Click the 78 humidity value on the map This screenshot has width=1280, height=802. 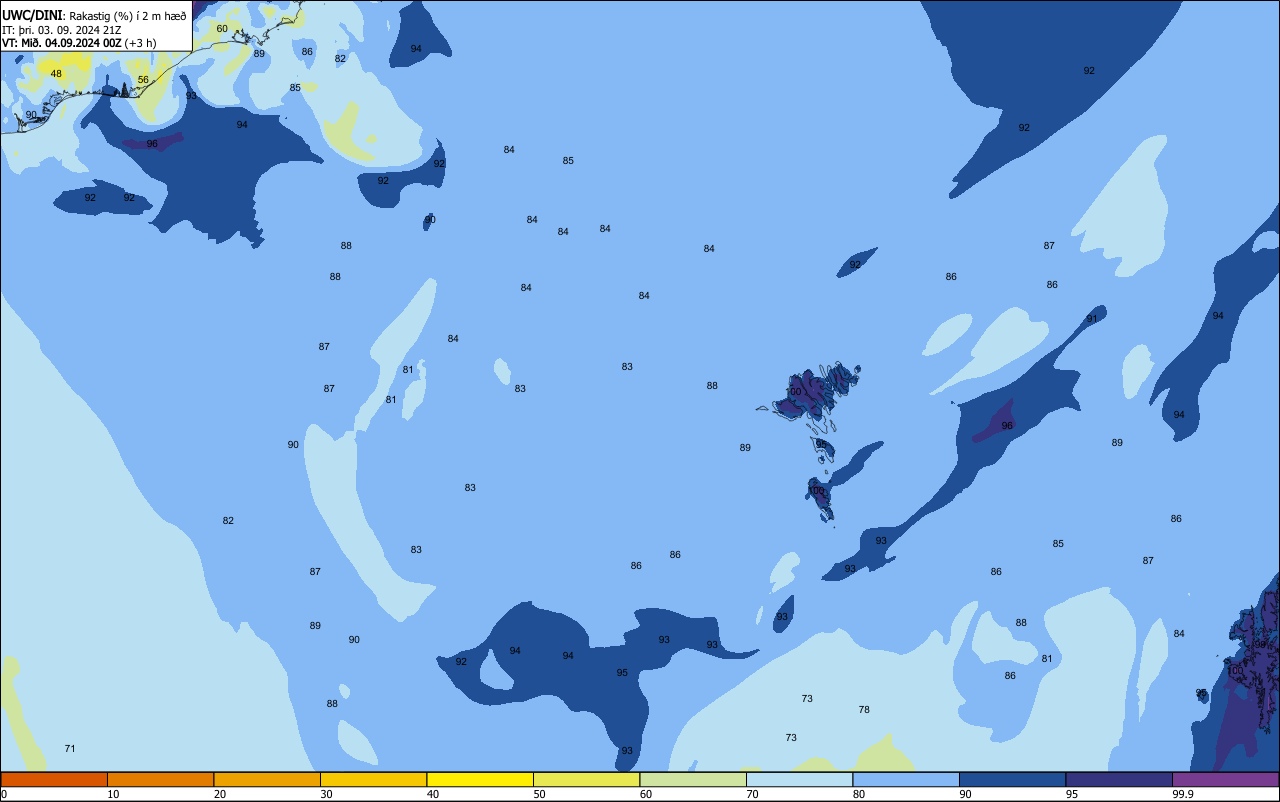(864, 710)
